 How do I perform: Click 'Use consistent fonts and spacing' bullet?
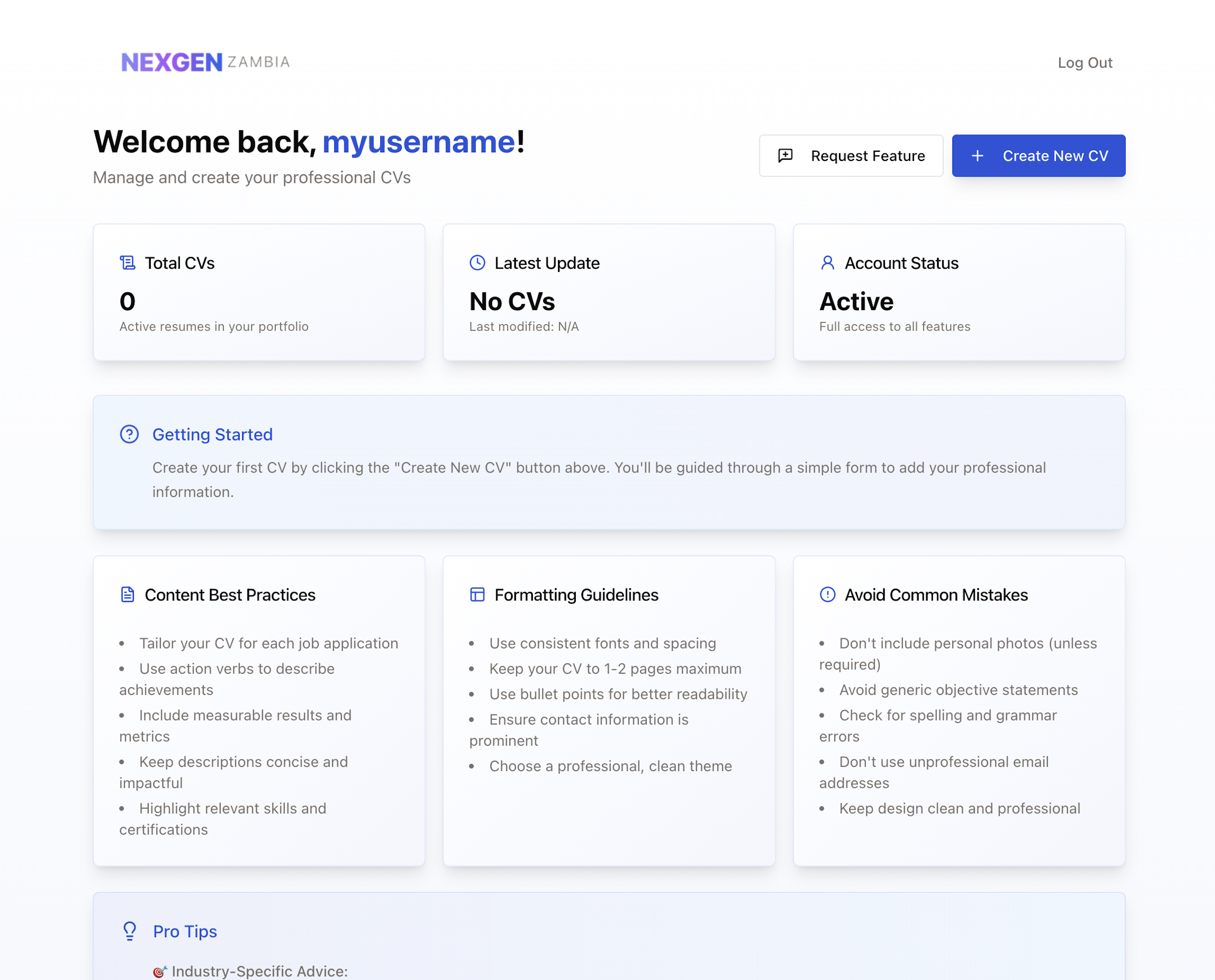[x=602, y=644]
